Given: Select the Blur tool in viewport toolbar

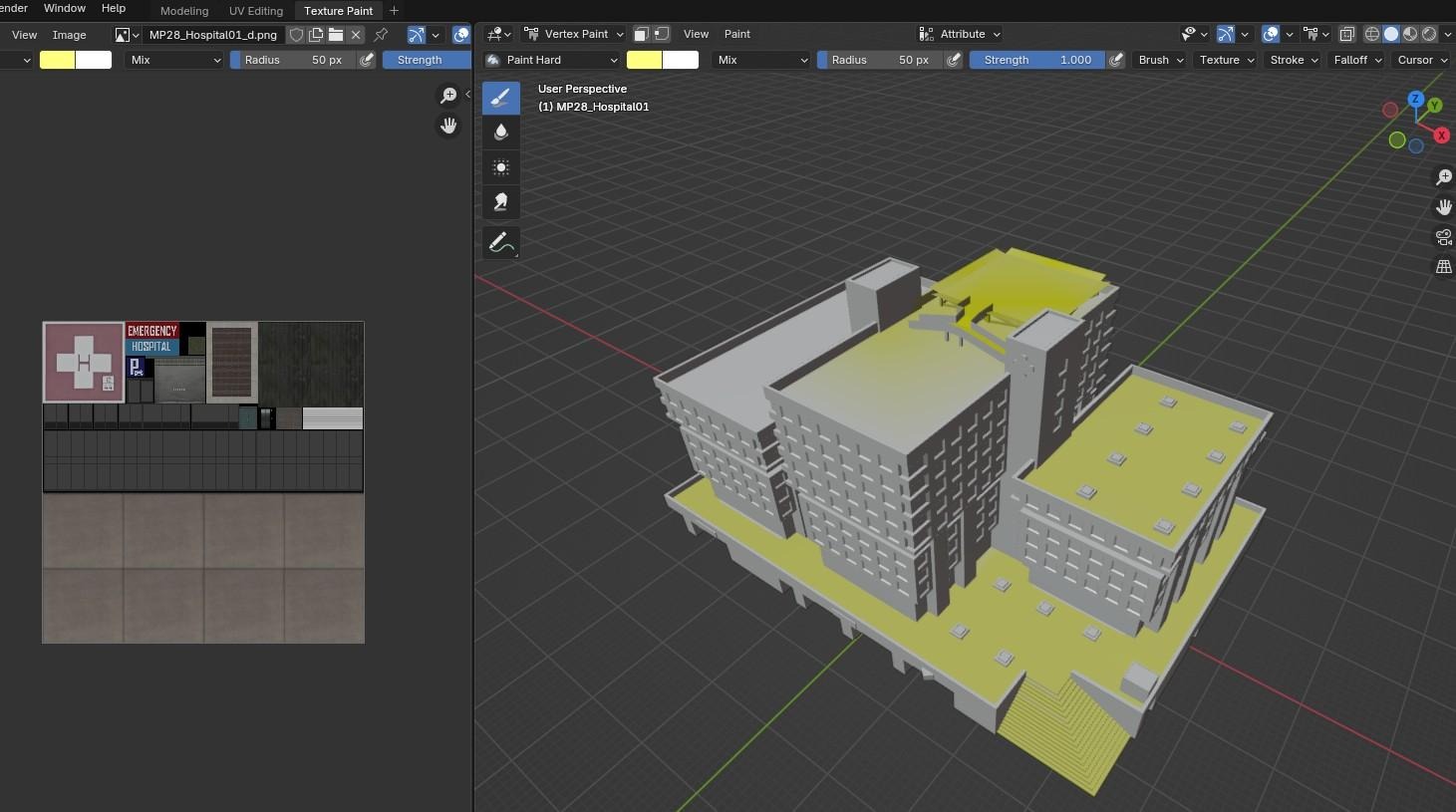Looking at the screenshot, I should click(x=500, y=132).
